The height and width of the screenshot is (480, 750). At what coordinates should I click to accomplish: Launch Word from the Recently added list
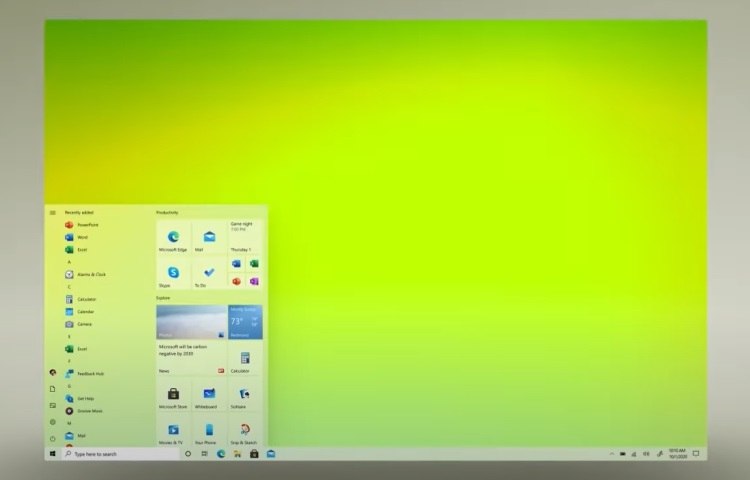click(77, 237)
